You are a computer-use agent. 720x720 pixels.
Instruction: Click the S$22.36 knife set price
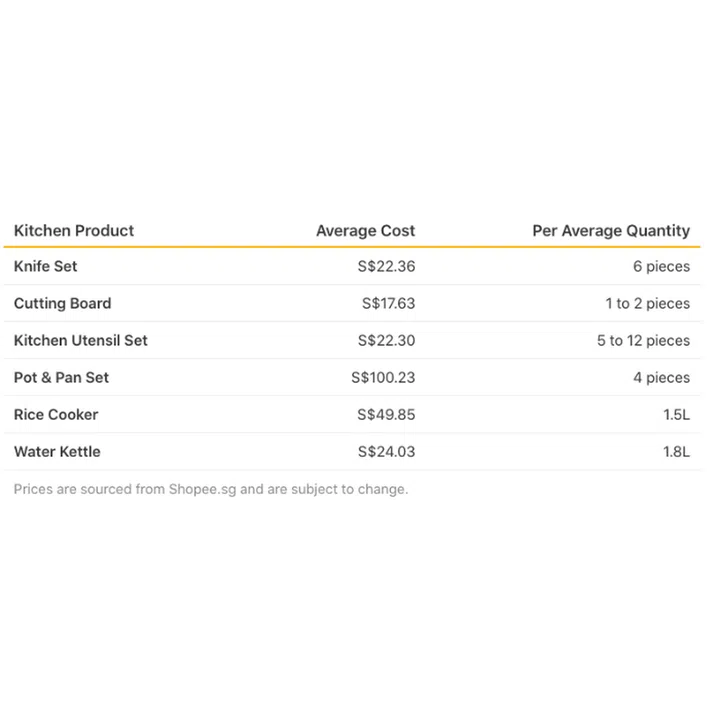tap(386, 267)
